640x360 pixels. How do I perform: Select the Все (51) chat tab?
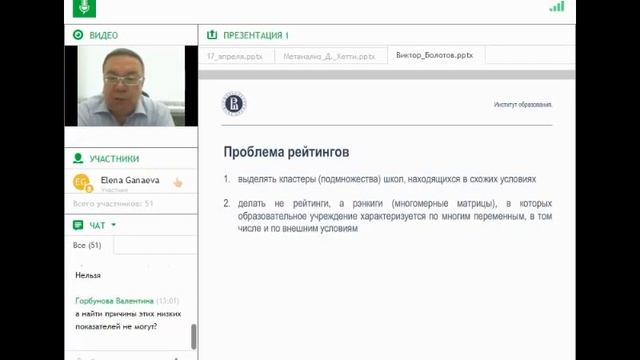coord(87,245)
